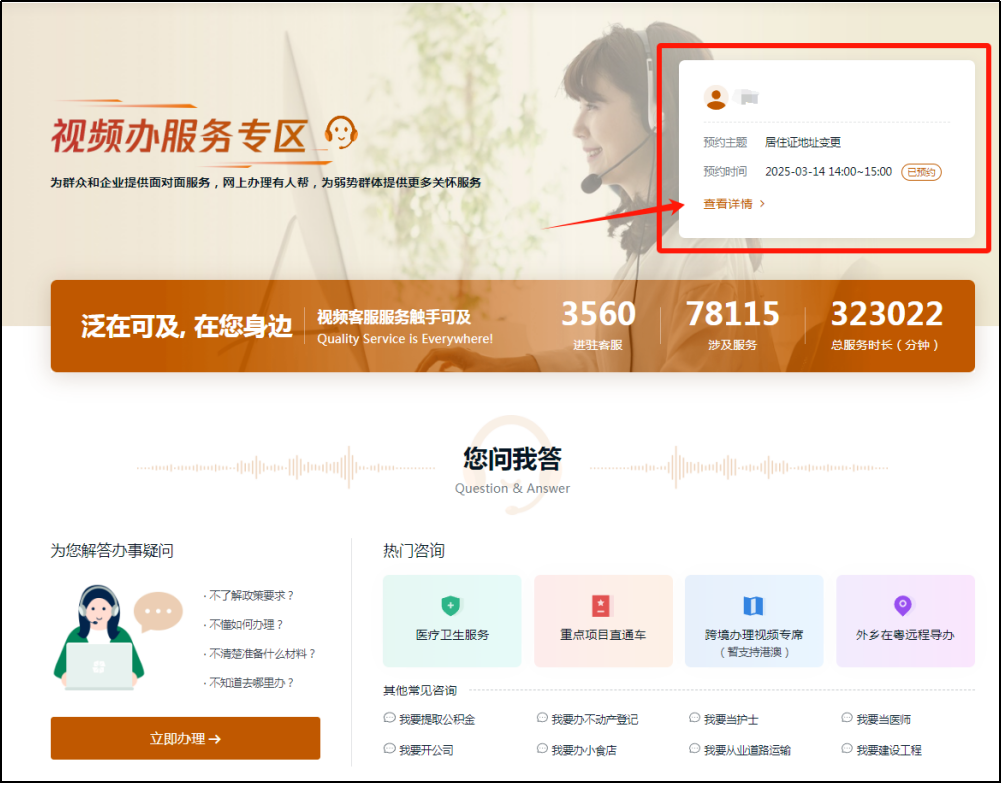This screenshot has width=1001, height=785.
Task: Click the chat bubble icon before 我要提取公积金
Action: point(388,718)
